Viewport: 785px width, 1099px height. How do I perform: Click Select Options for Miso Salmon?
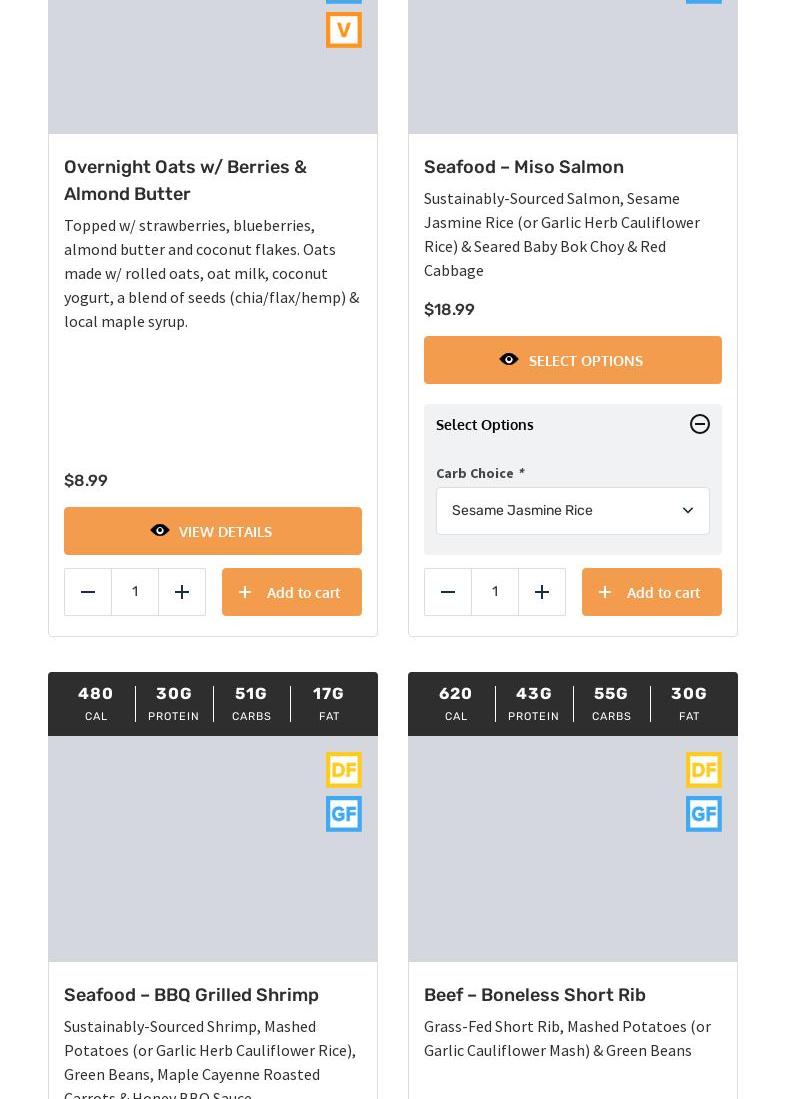[572, 360]
